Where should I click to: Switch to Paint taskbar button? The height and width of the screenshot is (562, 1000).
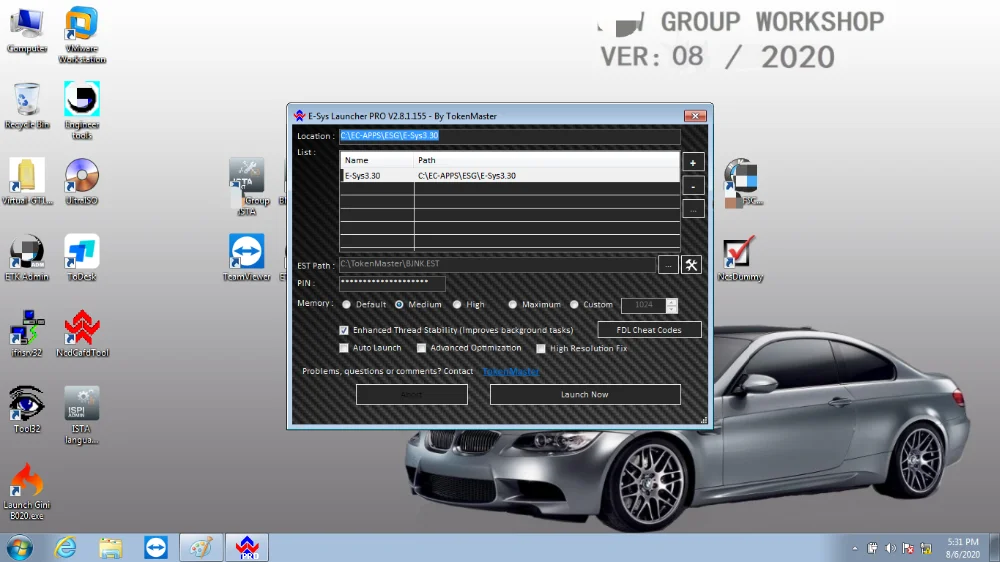click(201, 548)
